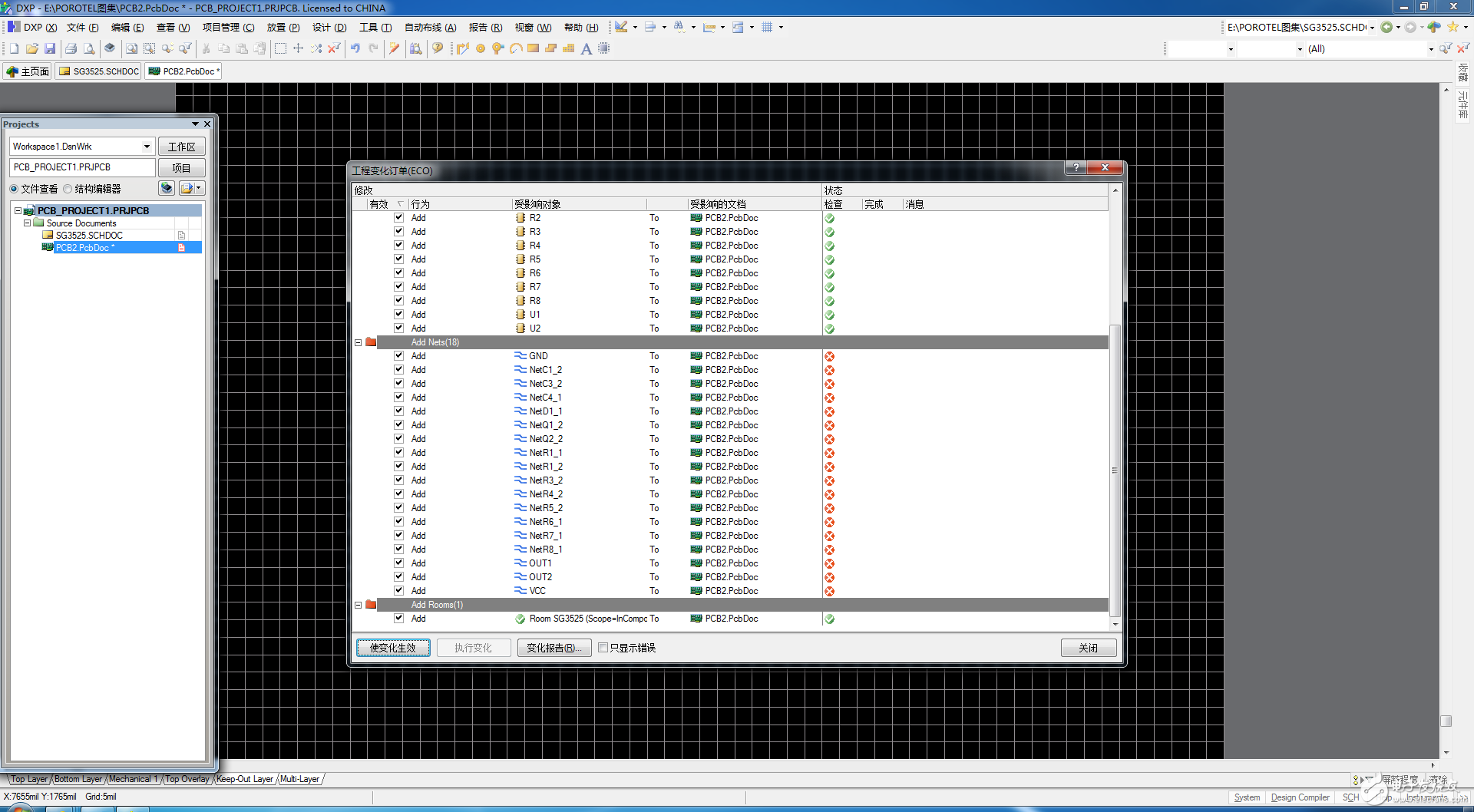Select the 结构编辑器 radio button
This screenshot has height=812, width=1474.
pos(68,189)
